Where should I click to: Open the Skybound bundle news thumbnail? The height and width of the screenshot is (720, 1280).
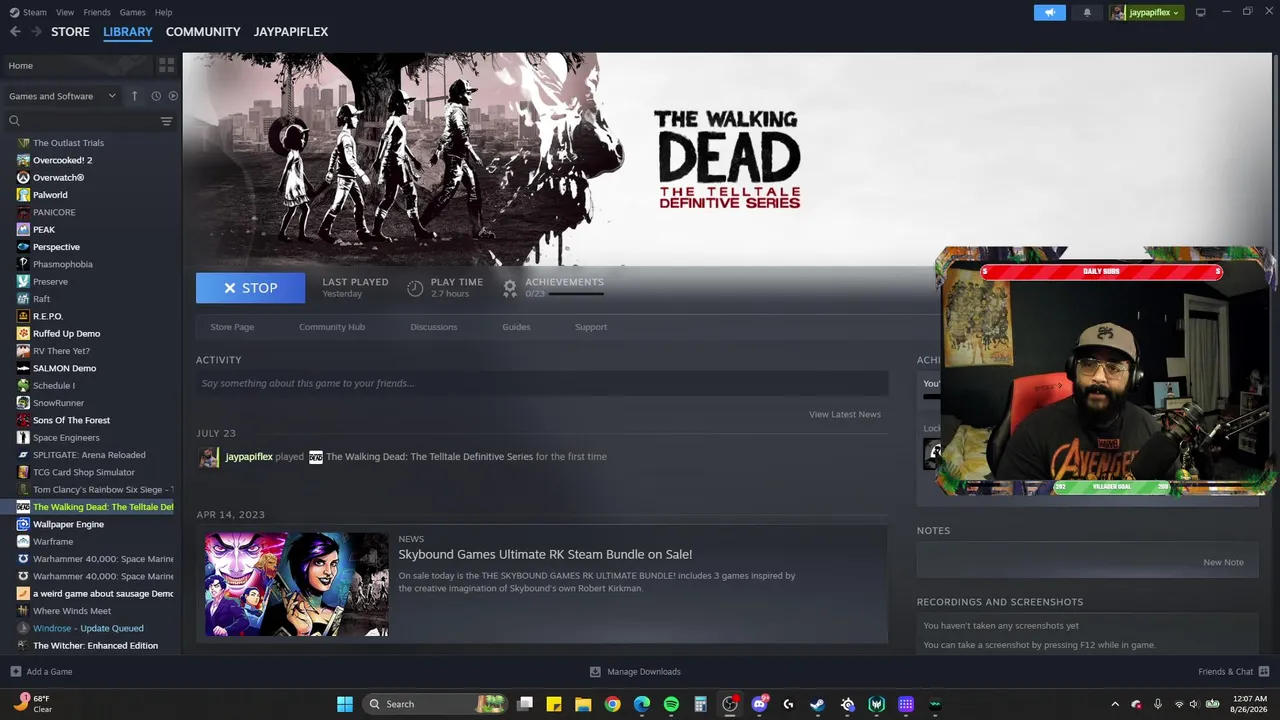pyautogui.click(x=297, y=584)
